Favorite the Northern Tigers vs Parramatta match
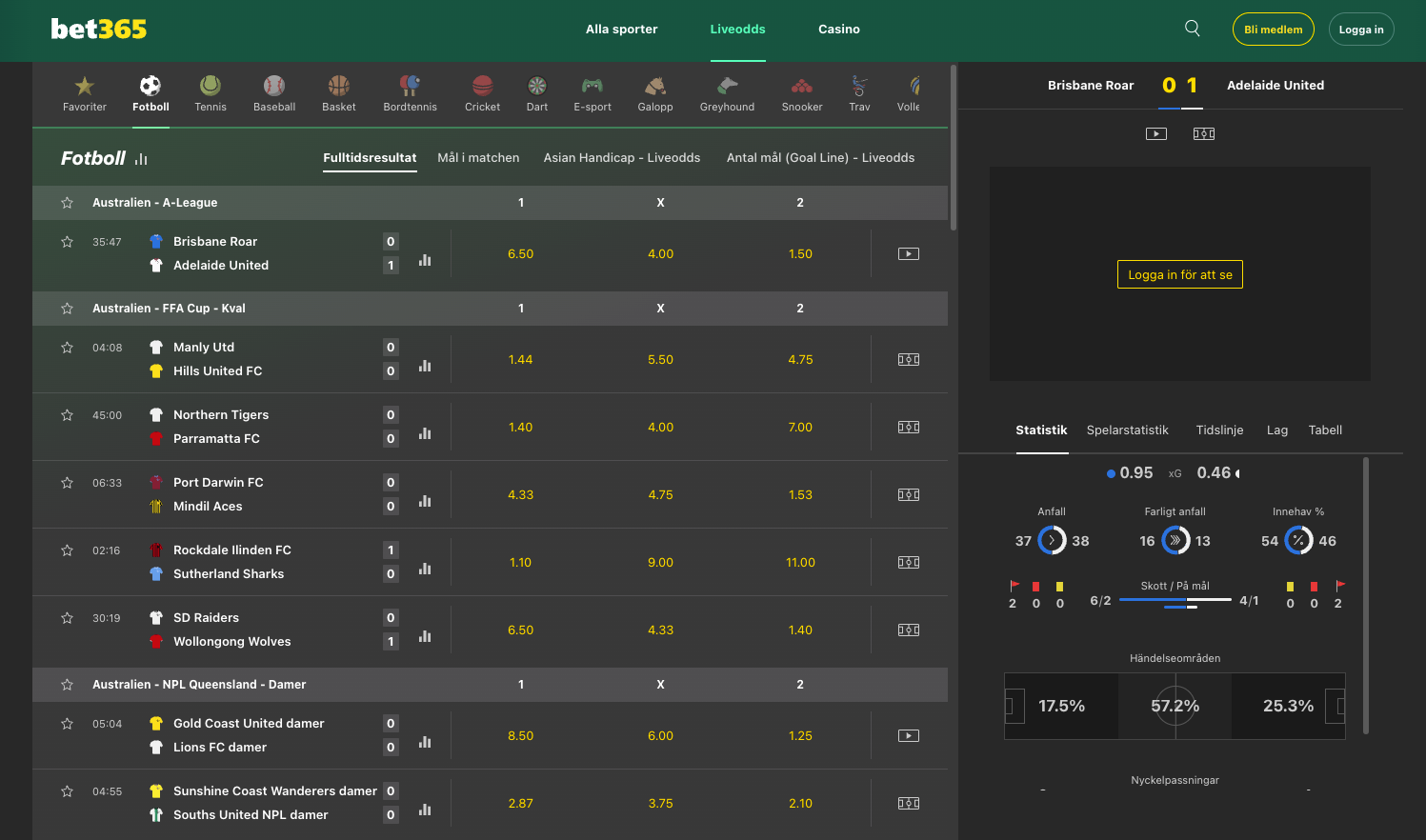Screen dimensions: 1426x840 click(67, 414)
